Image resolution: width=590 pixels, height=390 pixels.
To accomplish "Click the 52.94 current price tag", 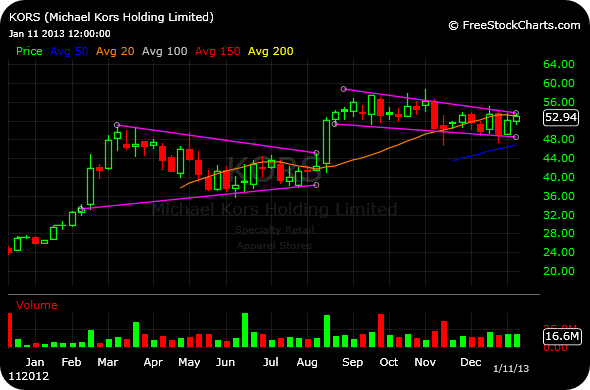I will pos(561,117).
